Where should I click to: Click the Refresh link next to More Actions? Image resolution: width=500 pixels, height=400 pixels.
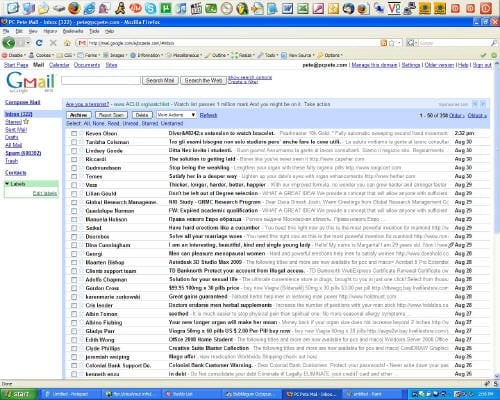(208, 115)
